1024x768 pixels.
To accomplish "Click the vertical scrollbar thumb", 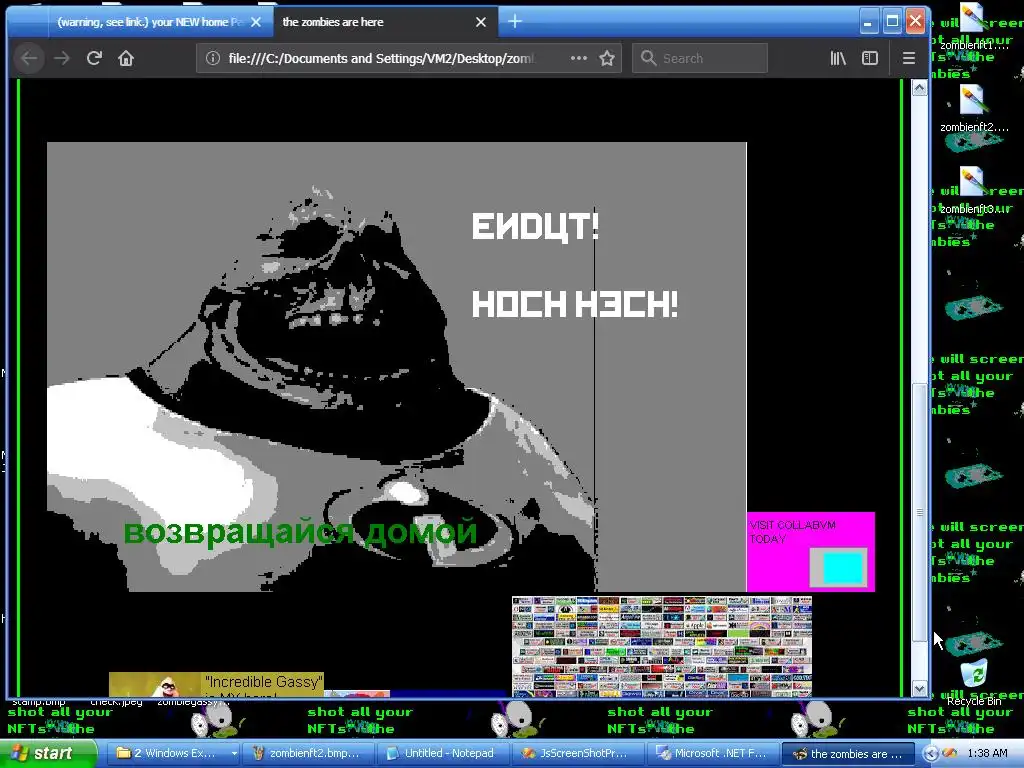I will pyautogui.click(x=919, y=513).
